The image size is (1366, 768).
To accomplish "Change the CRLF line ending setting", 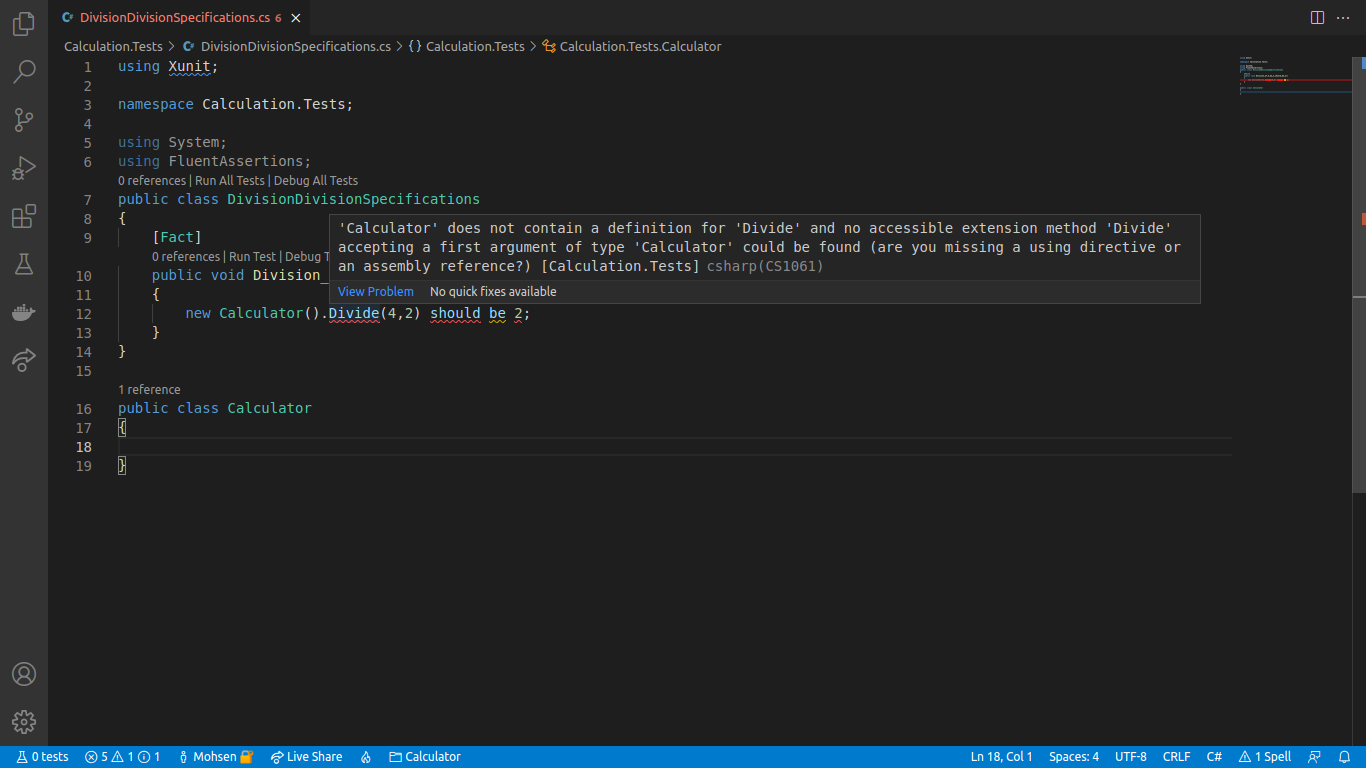I will pyautogui.click(x=1176, y=757).
